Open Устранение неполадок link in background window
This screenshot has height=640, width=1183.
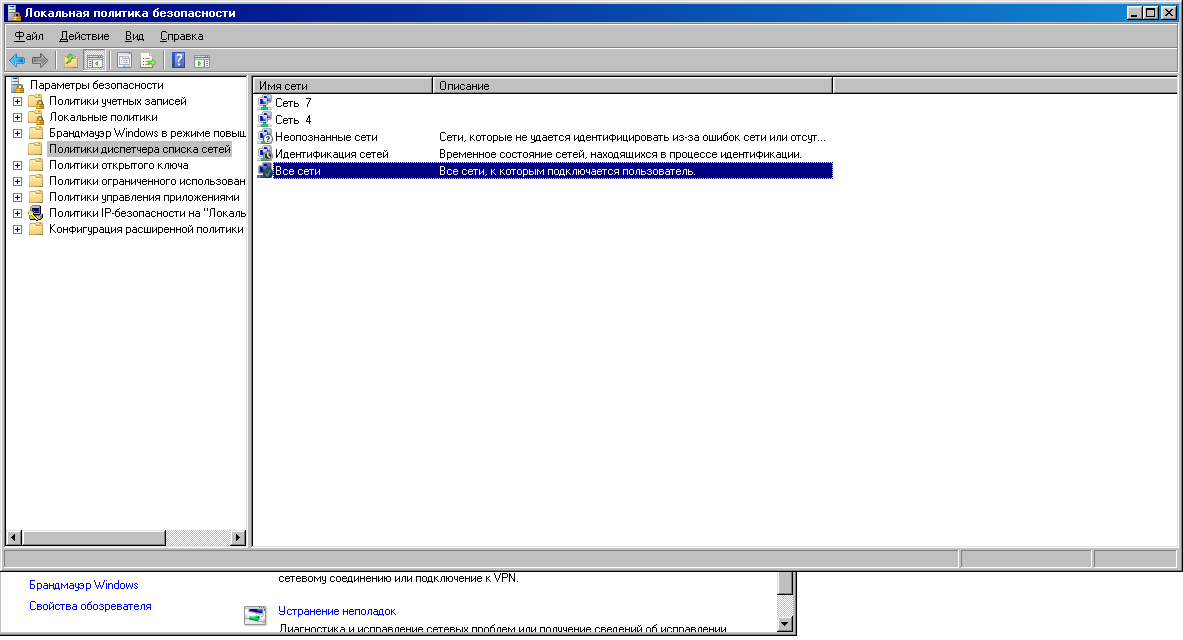(336, 611)
